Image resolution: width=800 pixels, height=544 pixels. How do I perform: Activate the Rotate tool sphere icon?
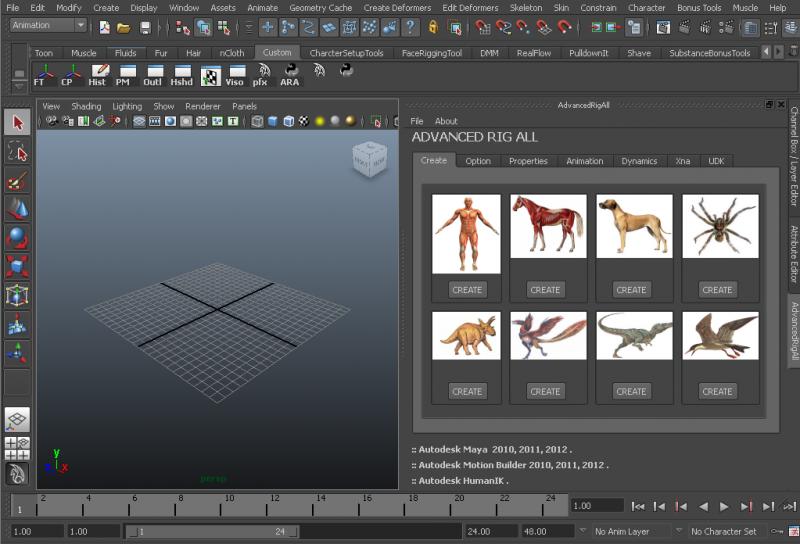[17, 238]
